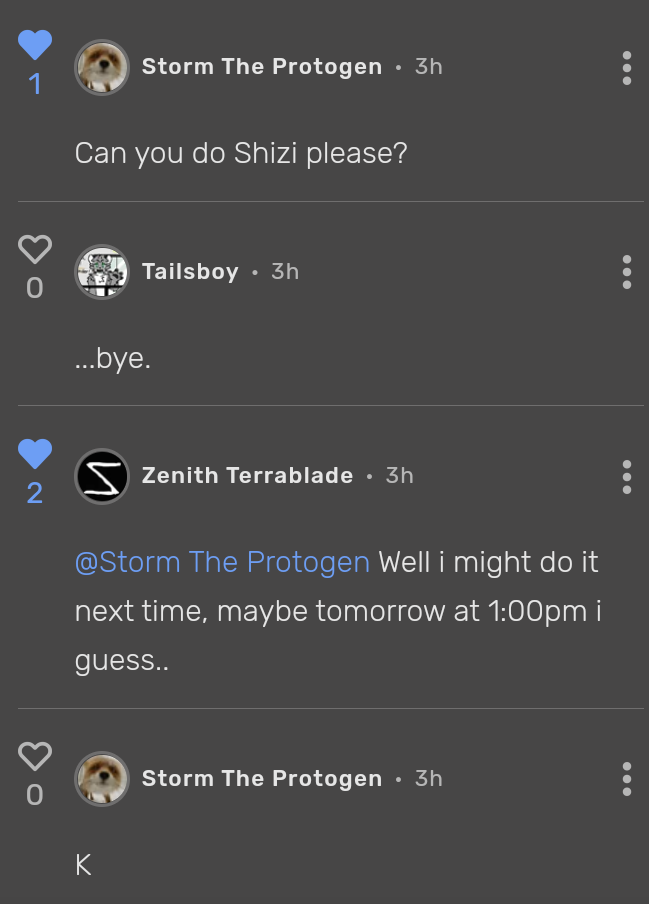The height and width of the screenshot is (904, 649).
Task: View Storm The Protogen's avatar on Shizi comment
Action: coord(102,67)
